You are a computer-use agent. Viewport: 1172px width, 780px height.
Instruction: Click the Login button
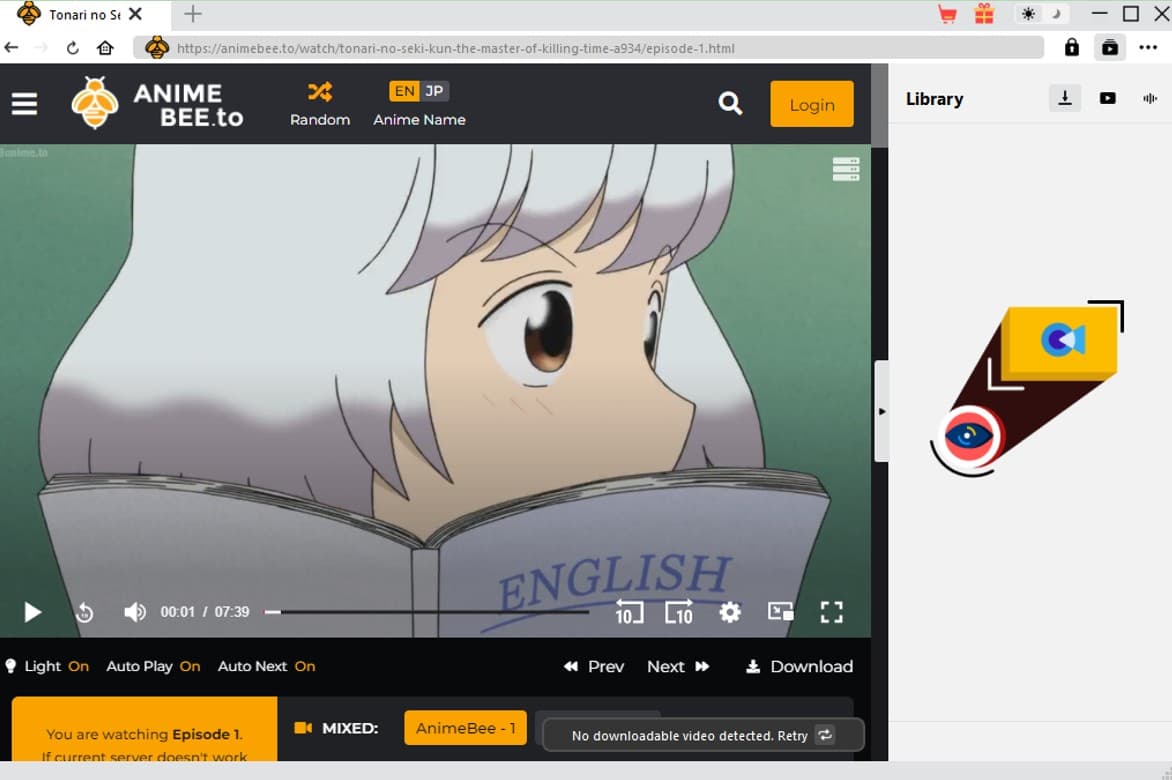pyautogui.click(x=811, y=103)
